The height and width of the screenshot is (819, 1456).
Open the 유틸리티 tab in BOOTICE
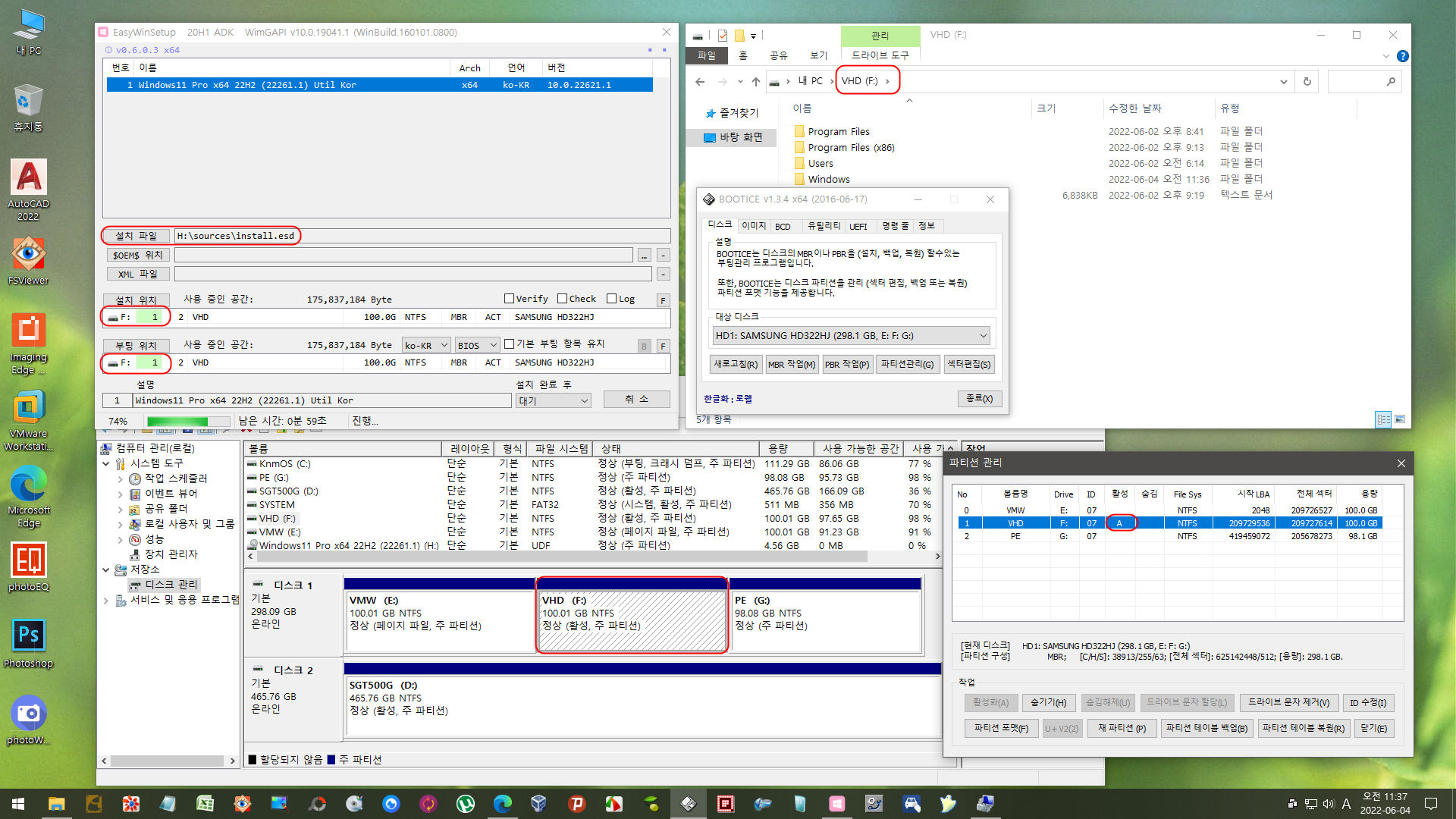click(x=824, y=226)
